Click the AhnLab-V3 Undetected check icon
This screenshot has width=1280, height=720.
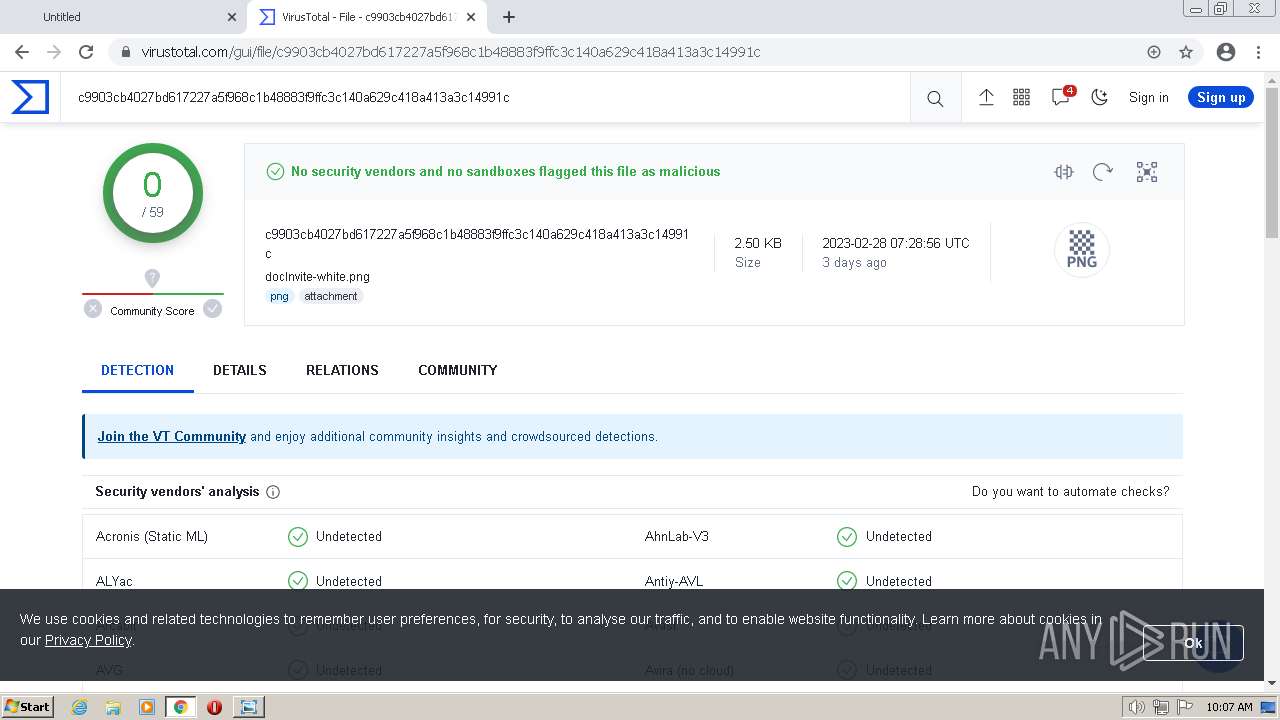click(x=847, y=537)
